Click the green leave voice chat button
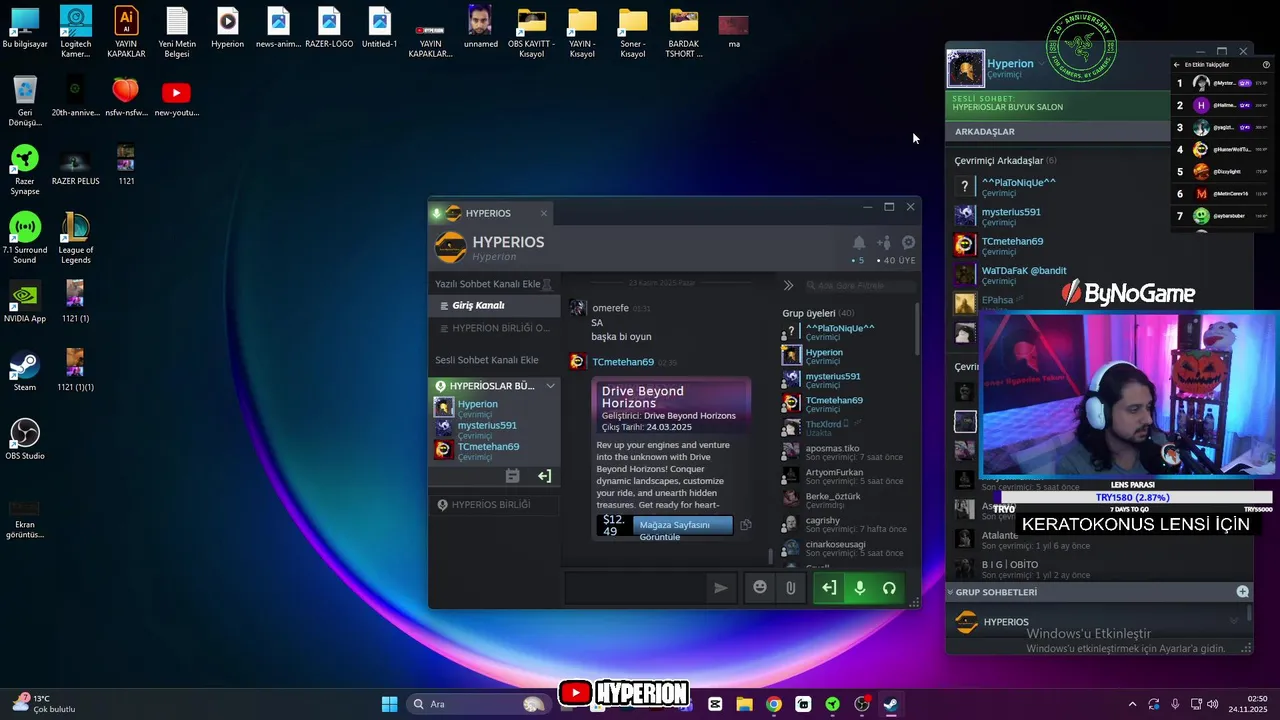This screenshot has width=1280, height=720. [x=829, y=588]
